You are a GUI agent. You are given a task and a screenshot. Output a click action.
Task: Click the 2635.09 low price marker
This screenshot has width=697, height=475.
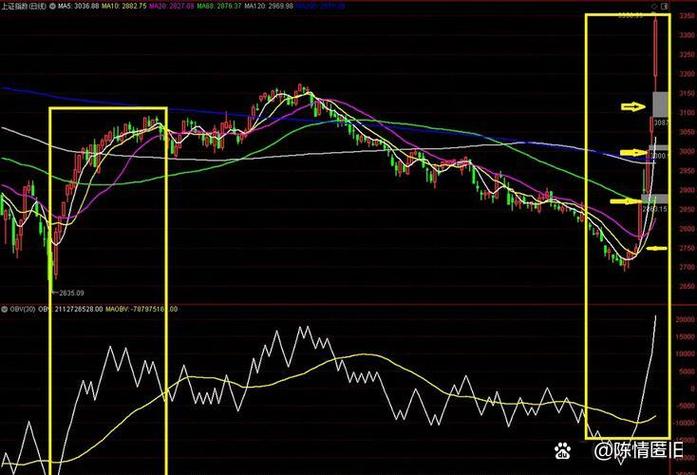pos(68,294)
